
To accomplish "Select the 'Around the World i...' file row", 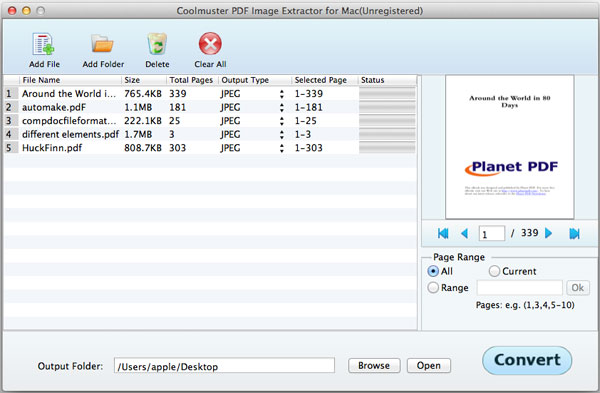I will 210,94.
